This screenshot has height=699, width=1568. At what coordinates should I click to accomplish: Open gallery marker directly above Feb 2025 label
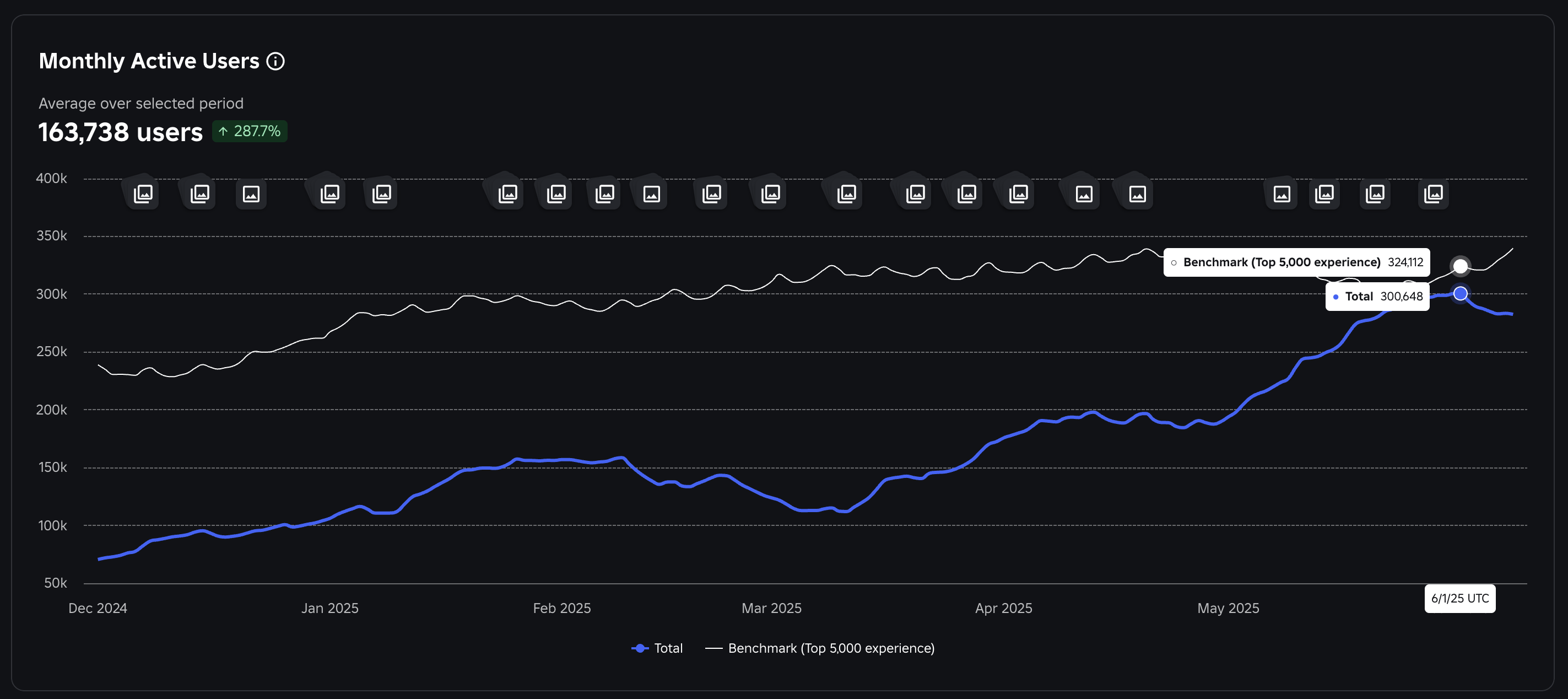click(556, 193)
